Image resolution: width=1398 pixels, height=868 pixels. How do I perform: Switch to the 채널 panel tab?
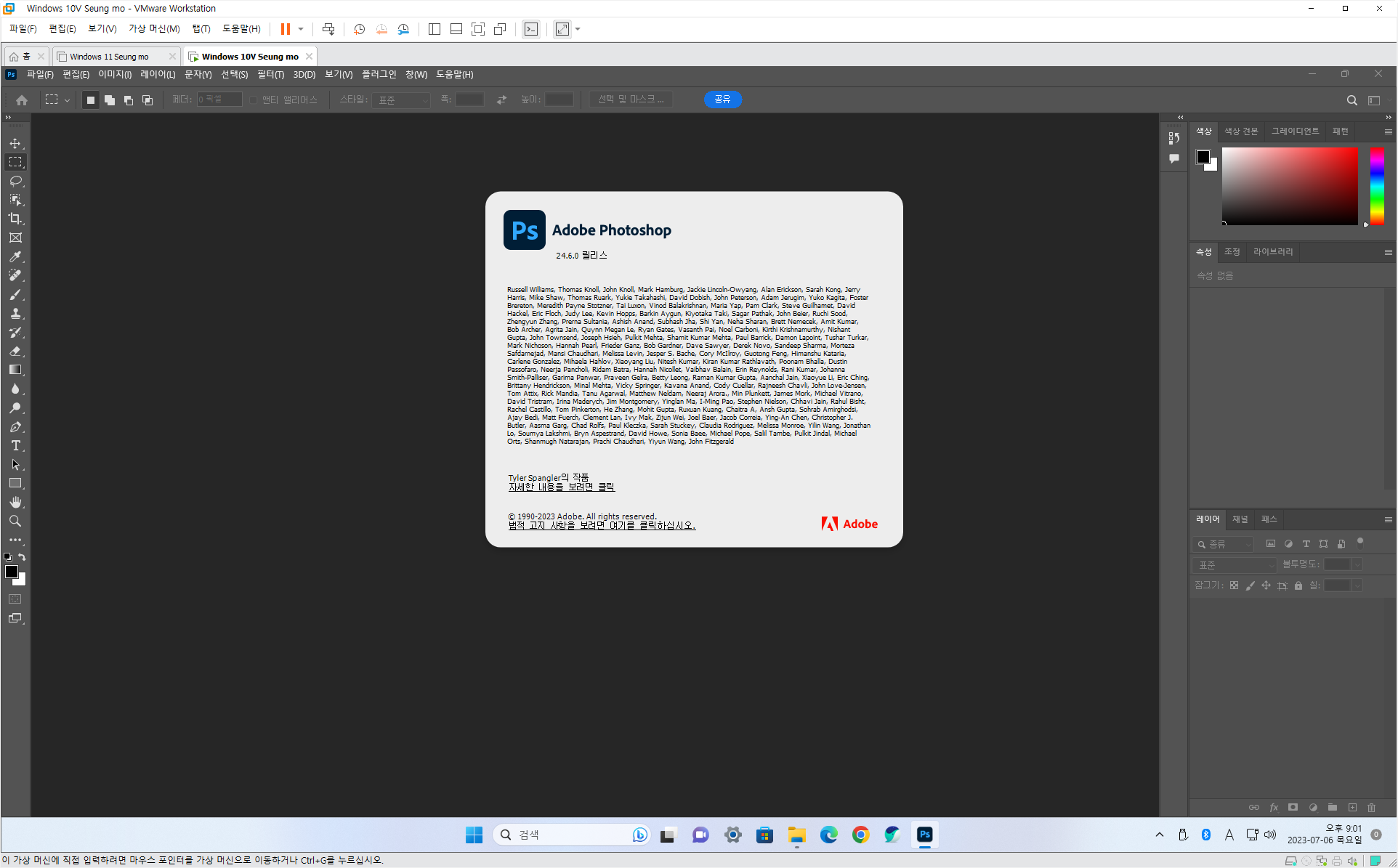(1240, 519)
